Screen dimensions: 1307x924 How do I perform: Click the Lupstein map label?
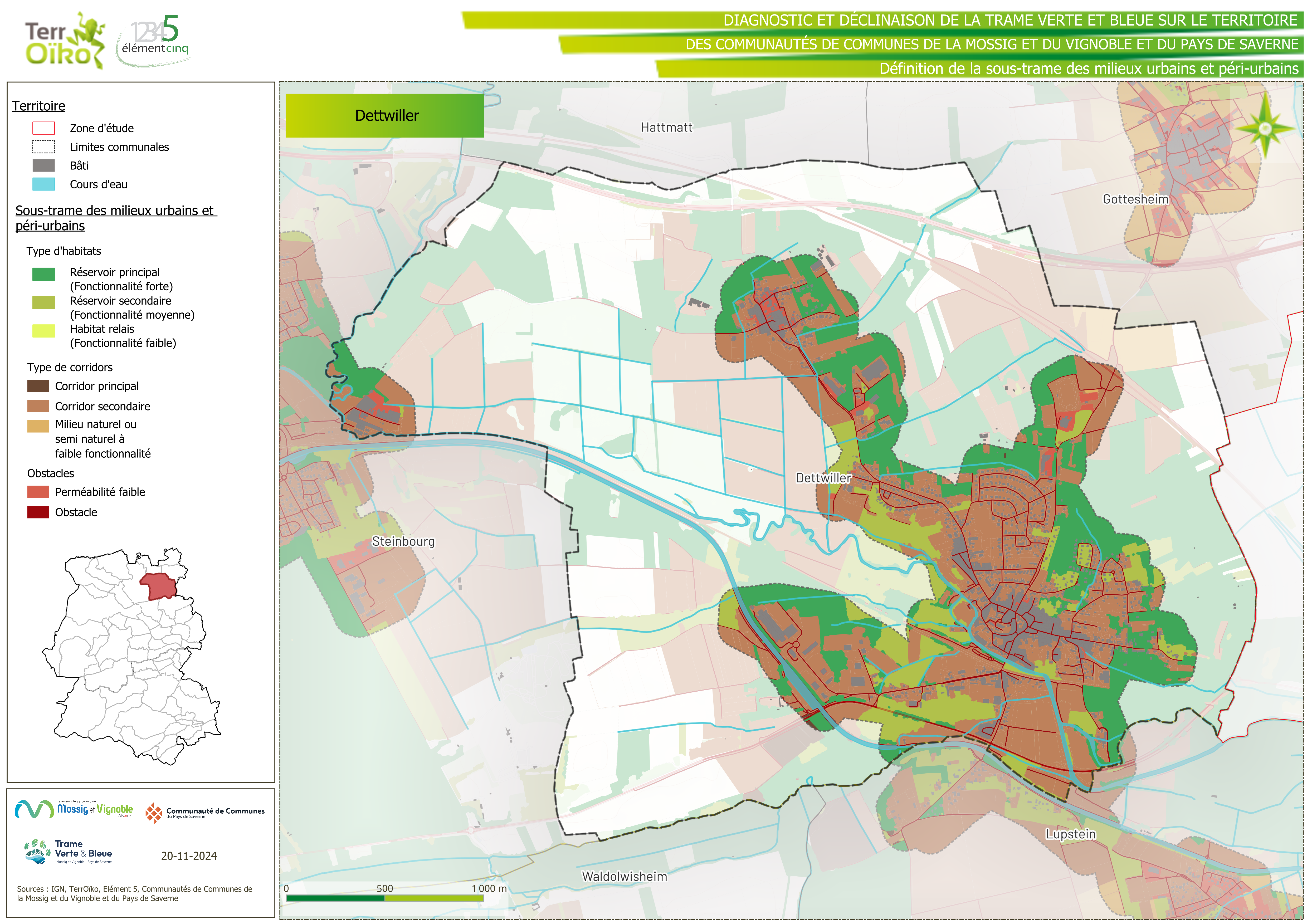coord(1070,834)
